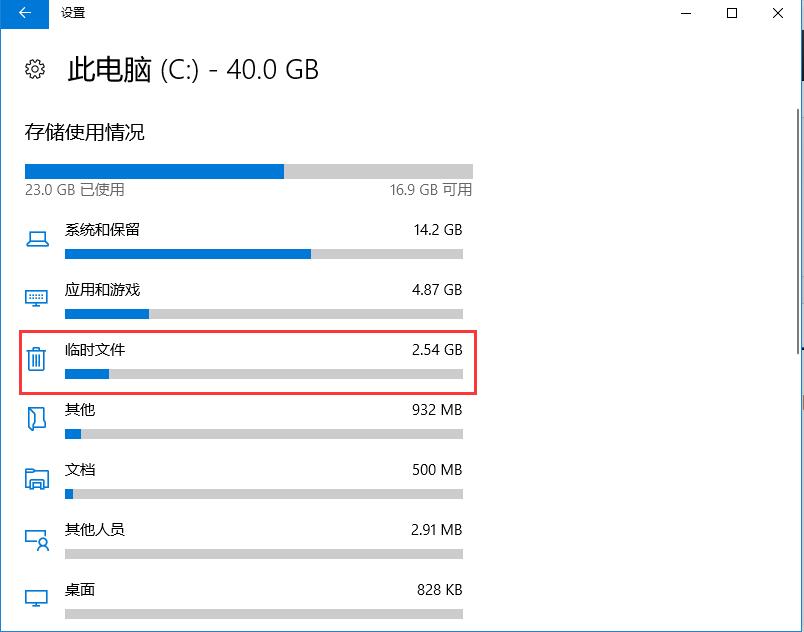The height and width of the screenshot is (632, 804).
Task: Click the settings gear icon beside 此电脑
Action: [x=35, y=69]
